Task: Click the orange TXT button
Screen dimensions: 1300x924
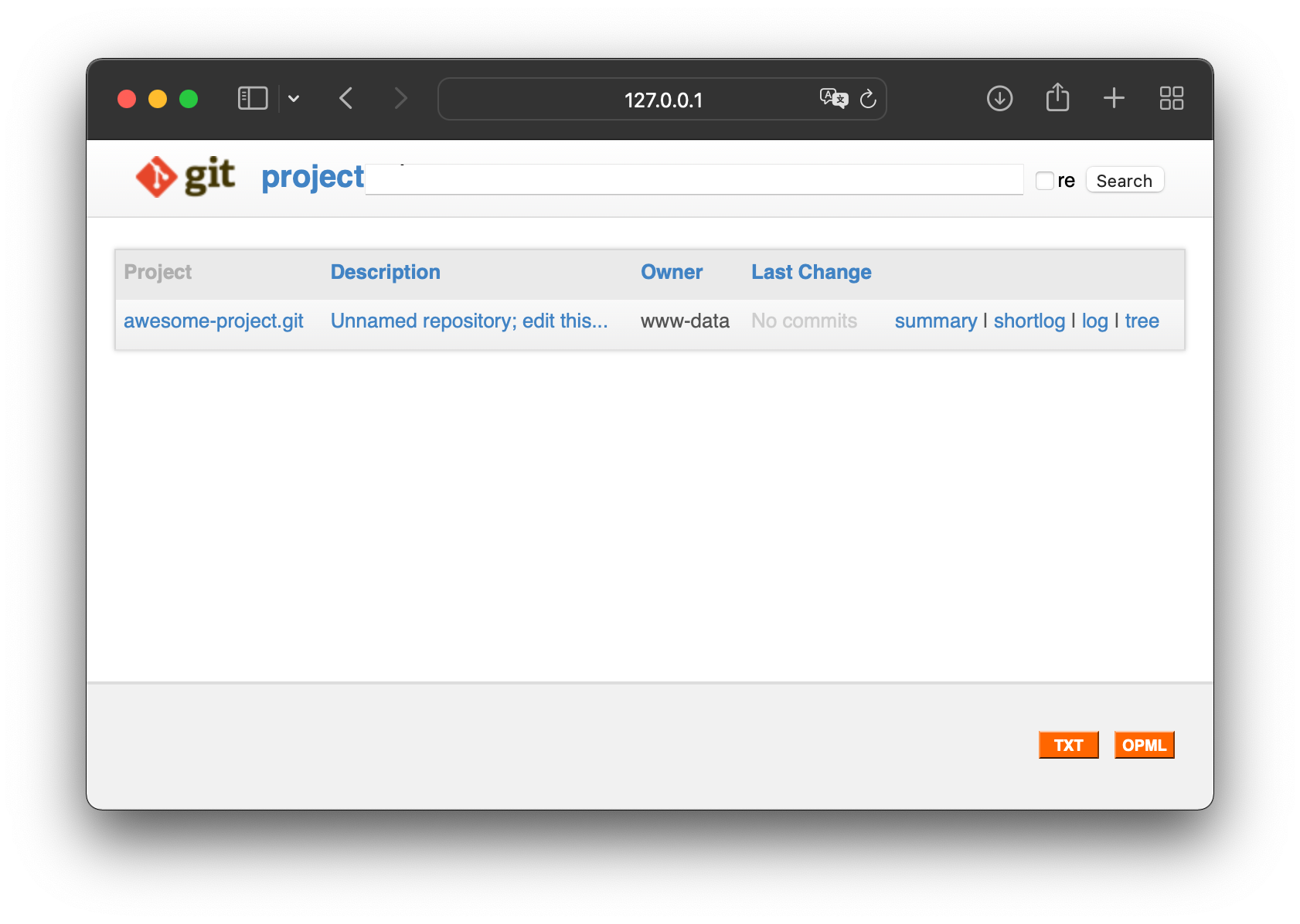Action: (x=1069, y=745)
